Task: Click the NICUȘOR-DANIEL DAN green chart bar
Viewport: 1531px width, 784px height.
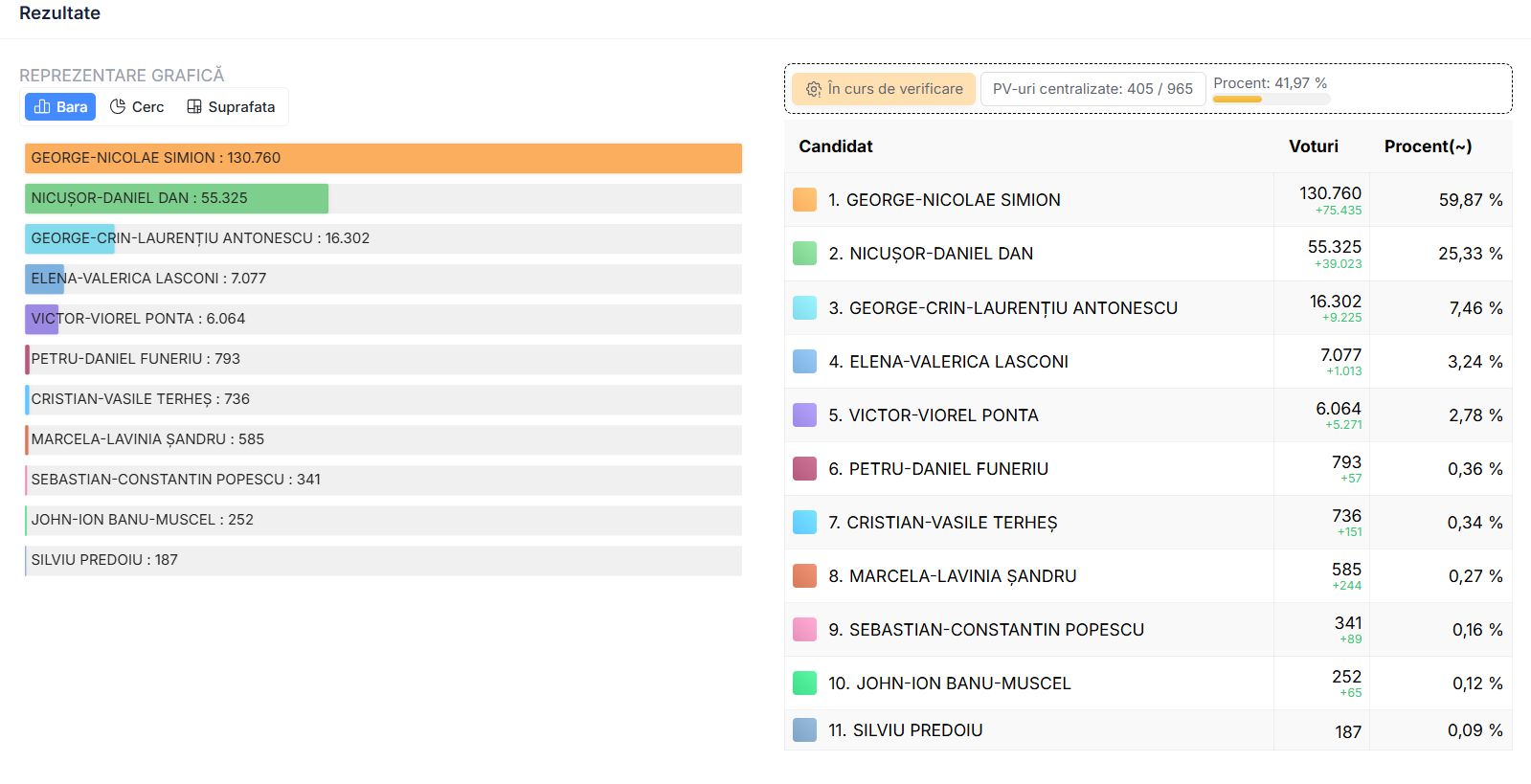Action: [176, 198]
